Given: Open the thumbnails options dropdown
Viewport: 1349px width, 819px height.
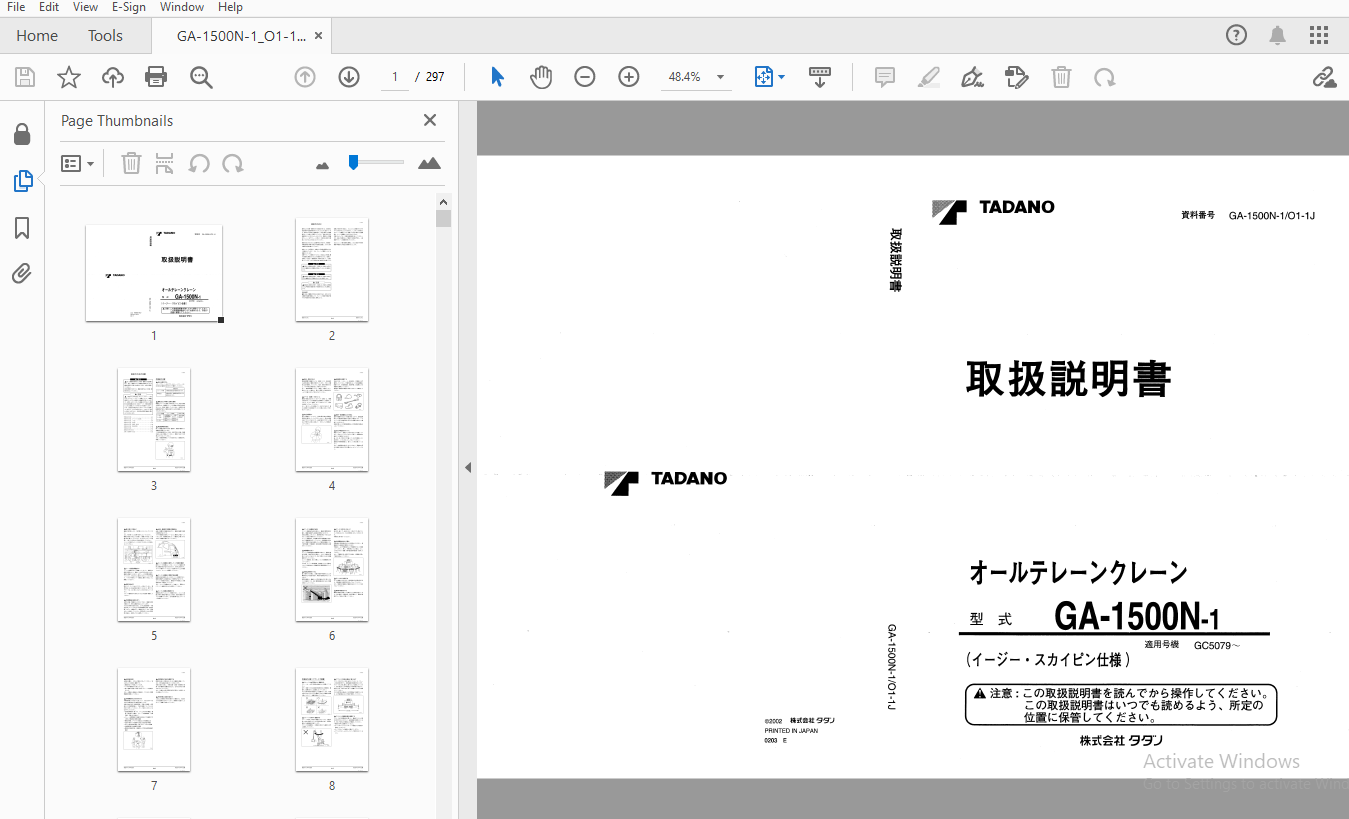Looking at the screenshot, I should pyautogui.click(x=77, y=163).
